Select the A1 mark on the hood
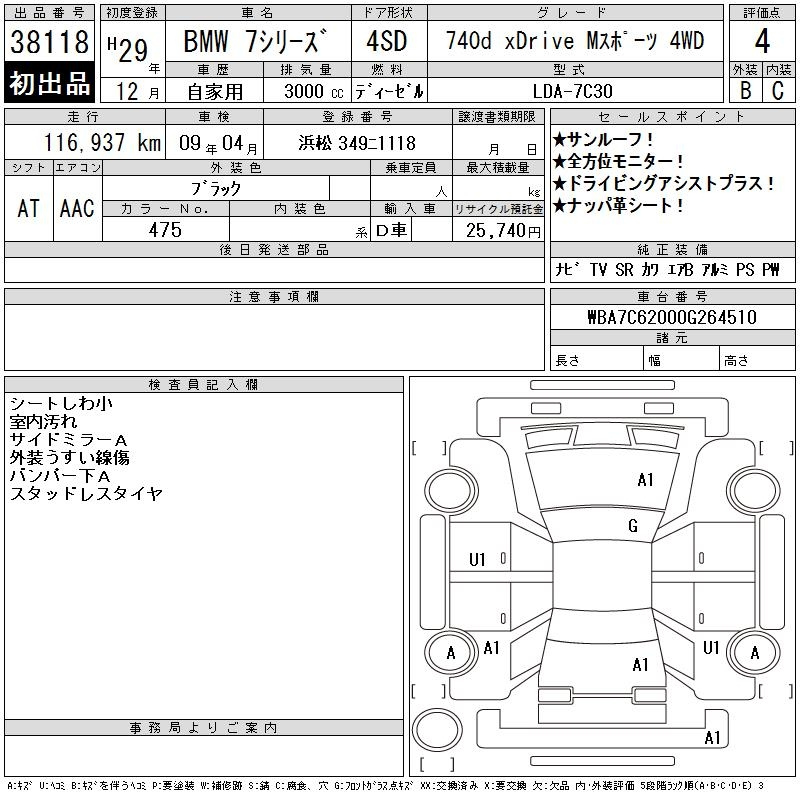This screenshot has height=800, width=800. point(645,480)
